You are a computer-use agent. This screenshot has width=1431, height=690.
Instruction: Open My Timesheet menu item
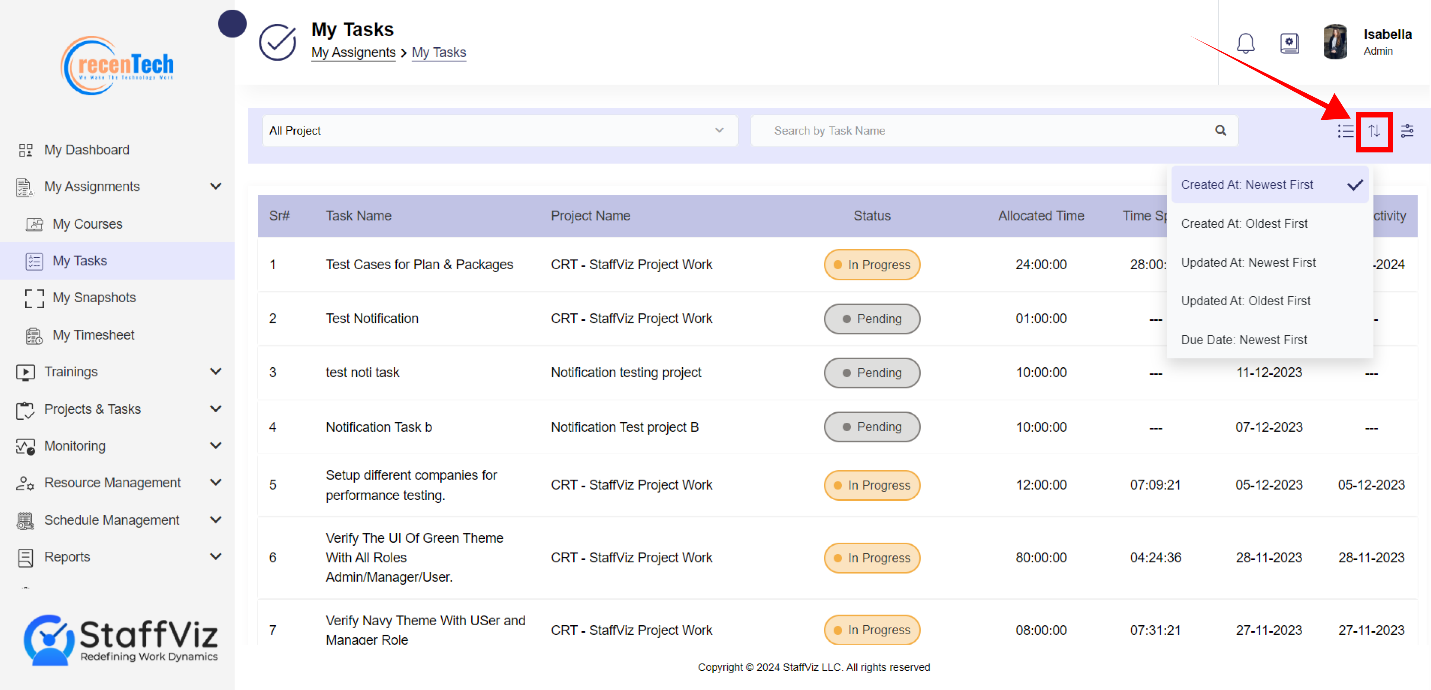94,335
